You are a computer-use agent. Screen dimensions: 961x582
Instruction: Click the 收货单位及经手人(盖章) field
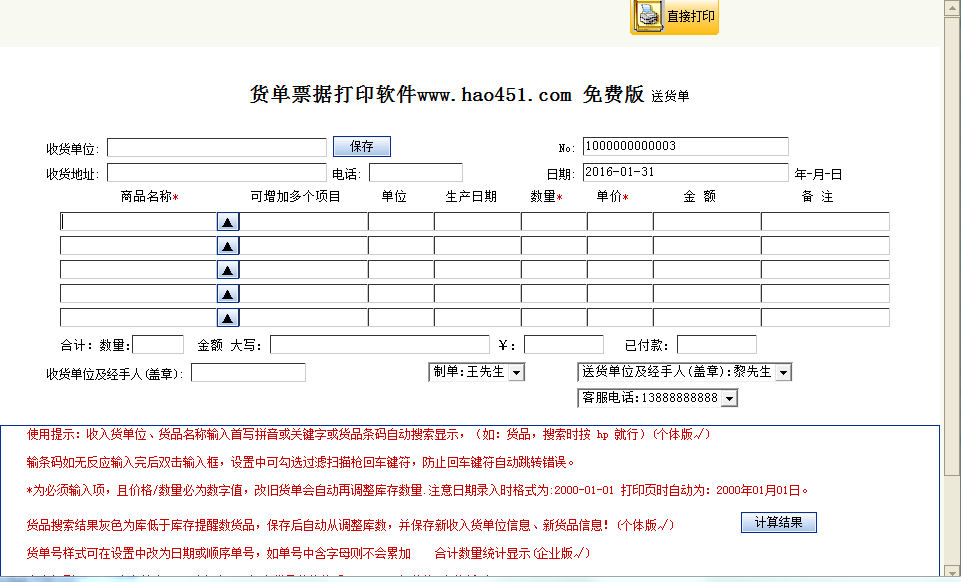pyautogui.click(x=248, y=372)
